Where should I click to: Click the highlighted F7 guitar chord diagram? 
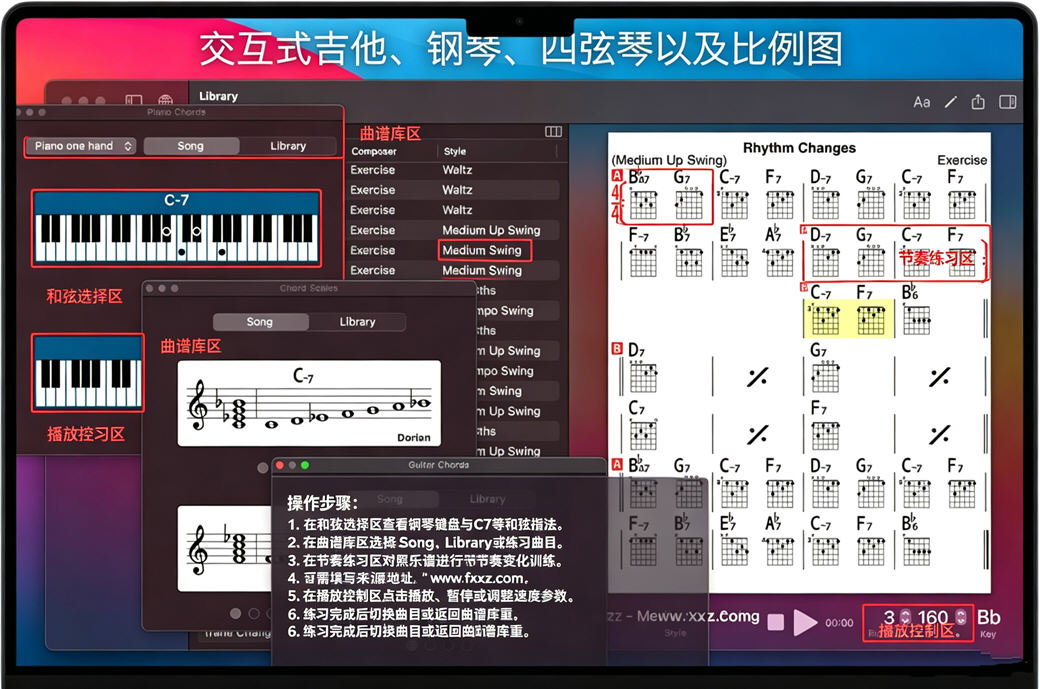tap(871, 318)
